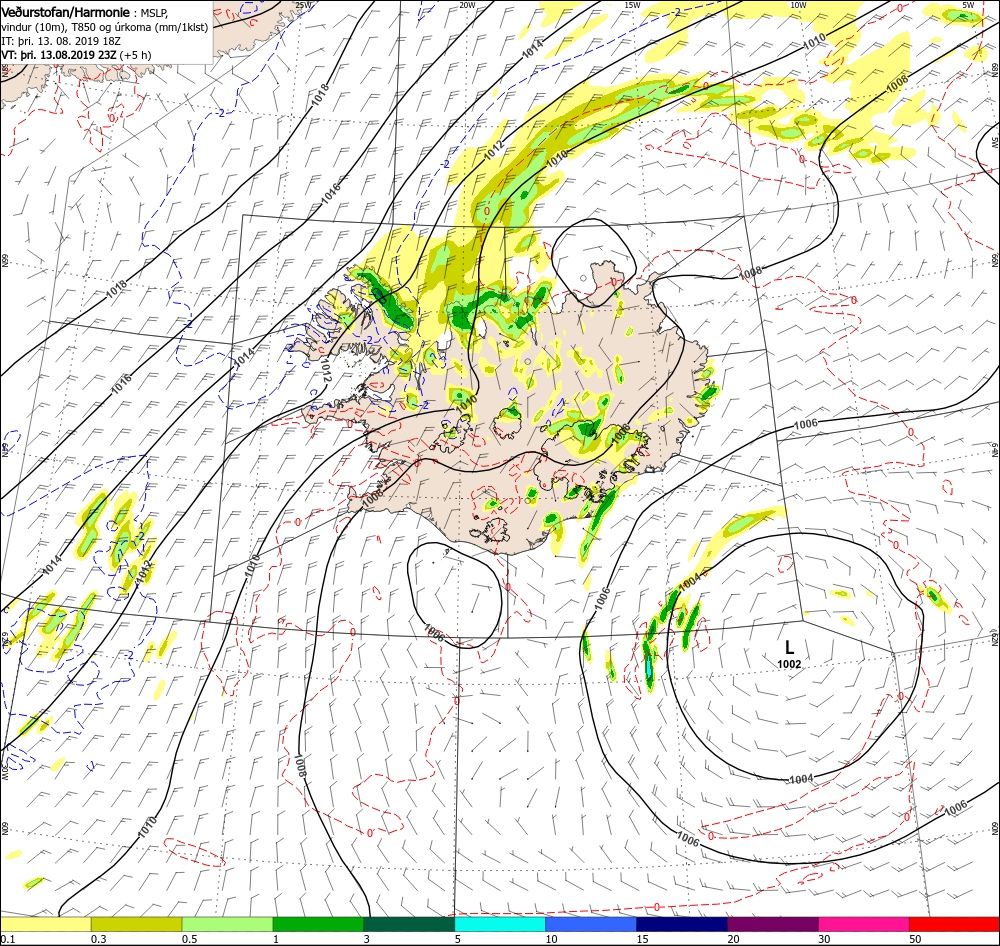The width and height of the screenshot is (1000, 946).
Task: Click the legend value '10'
Action: [x=551, y=939]
